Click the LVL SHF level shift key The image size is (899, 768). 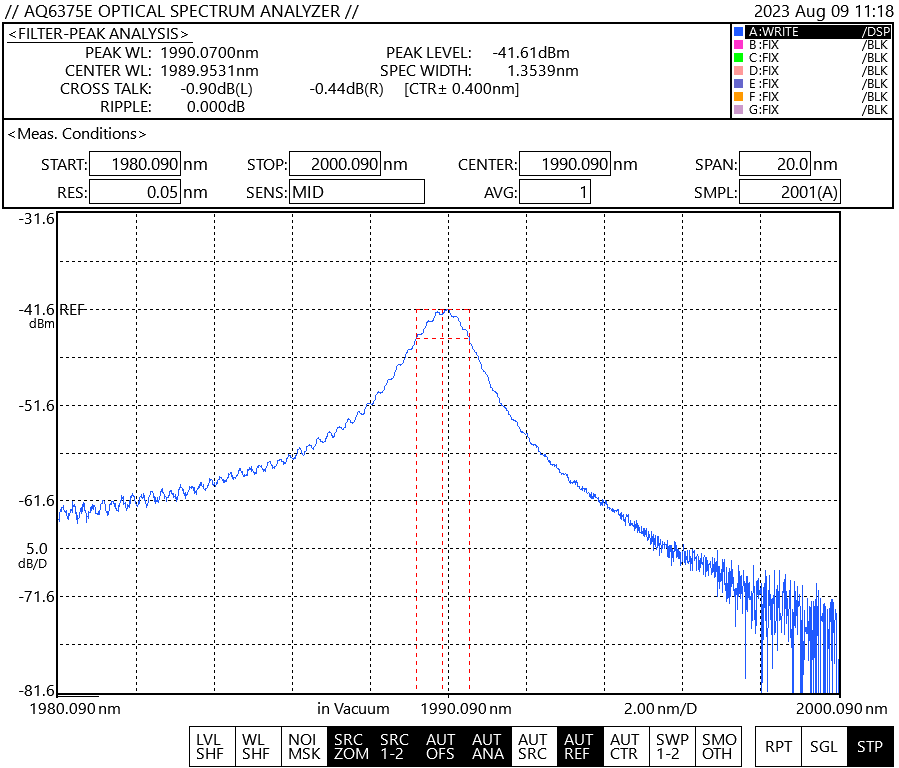pyautogui.click(x=209, y=746)
